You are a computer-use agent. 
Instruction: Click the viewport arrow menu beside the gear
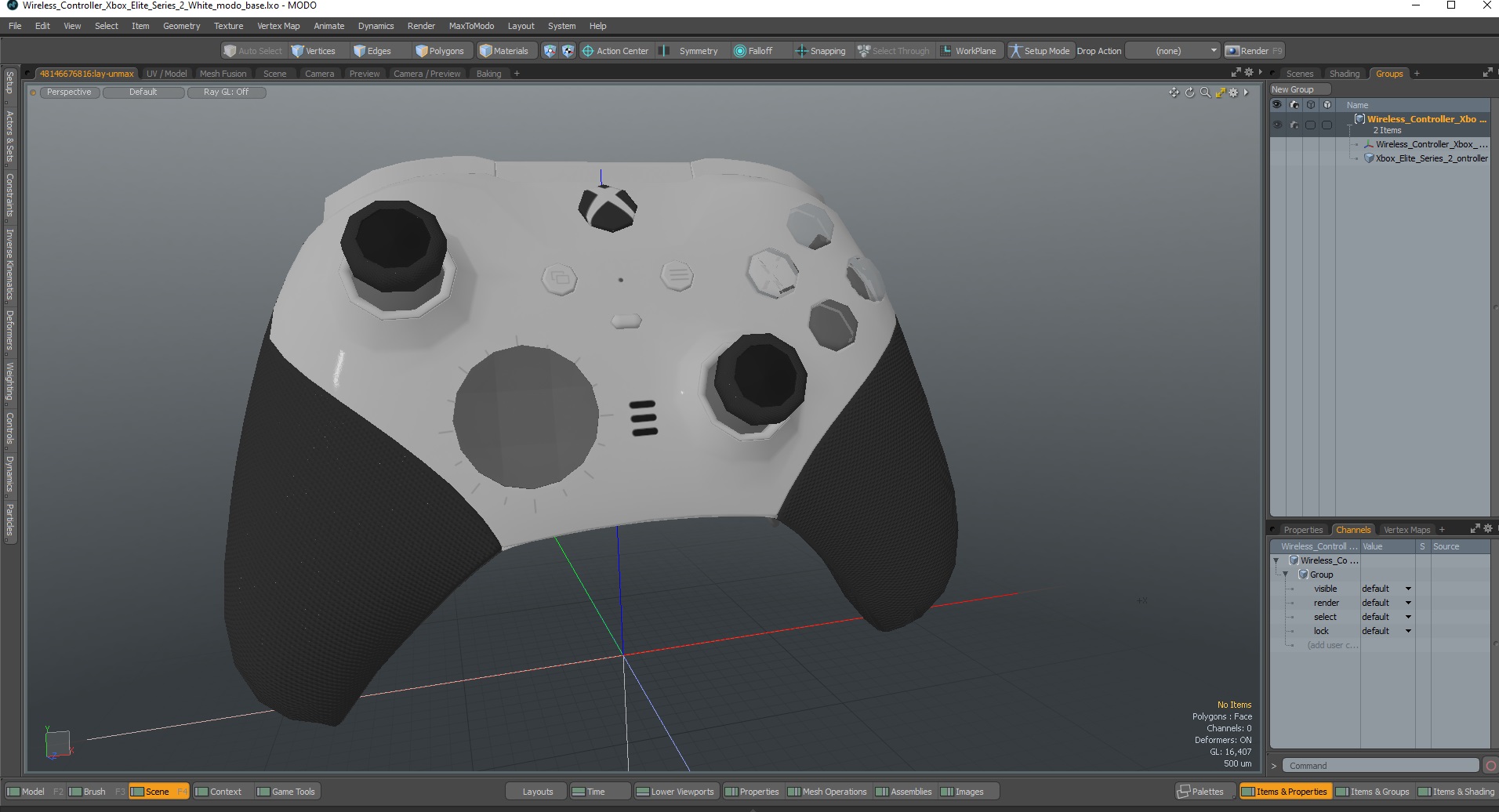(x=1246, y=92)
